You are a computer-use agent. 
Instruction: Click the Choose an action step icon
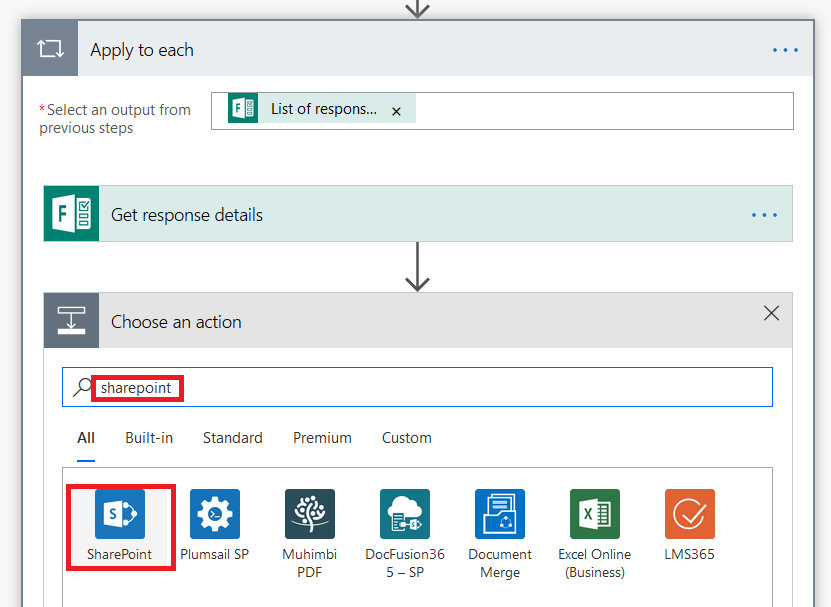pos(72,320)
